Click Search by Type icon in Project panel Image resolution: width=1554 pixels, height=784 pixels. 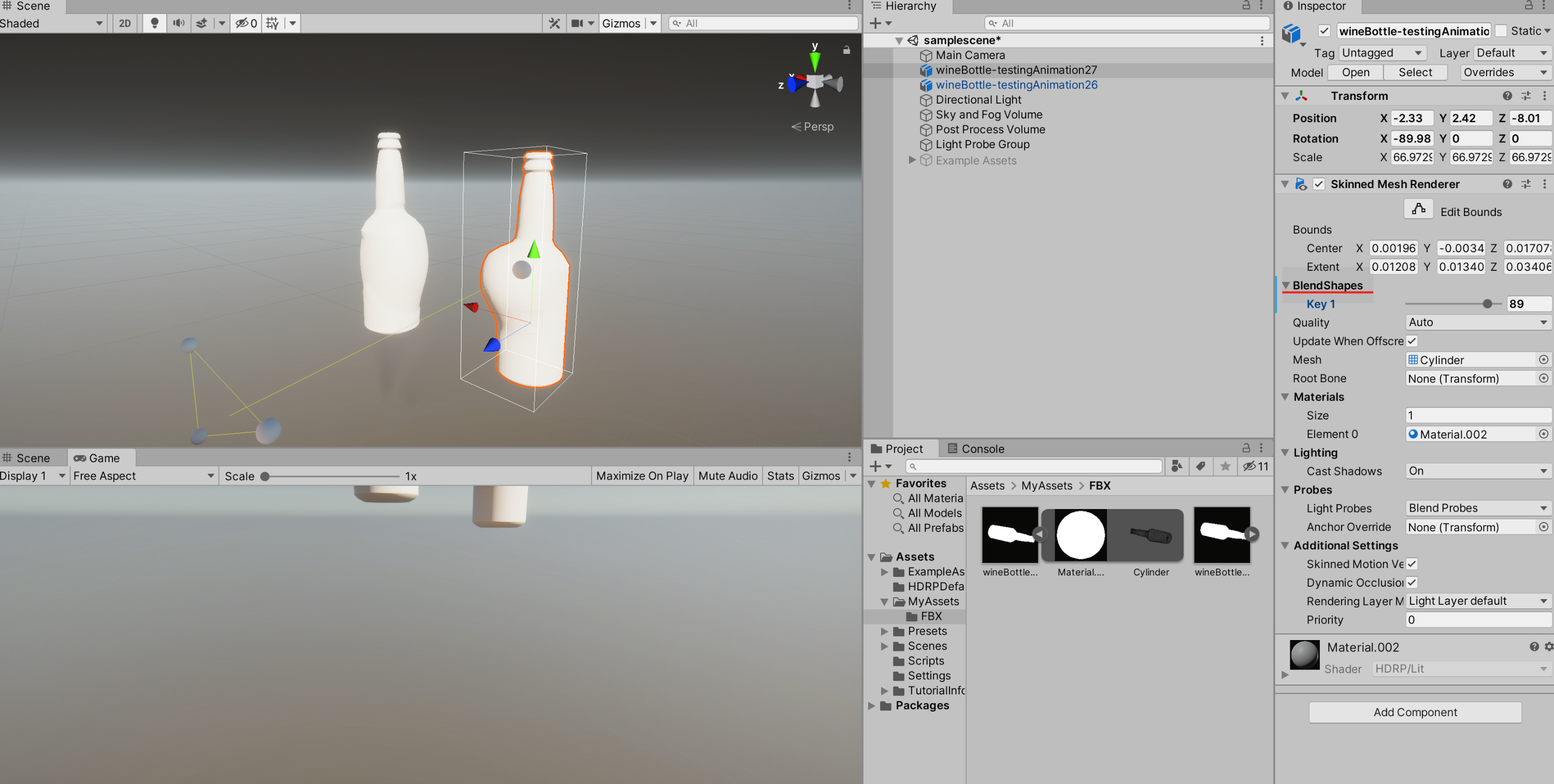(1176, 466)
